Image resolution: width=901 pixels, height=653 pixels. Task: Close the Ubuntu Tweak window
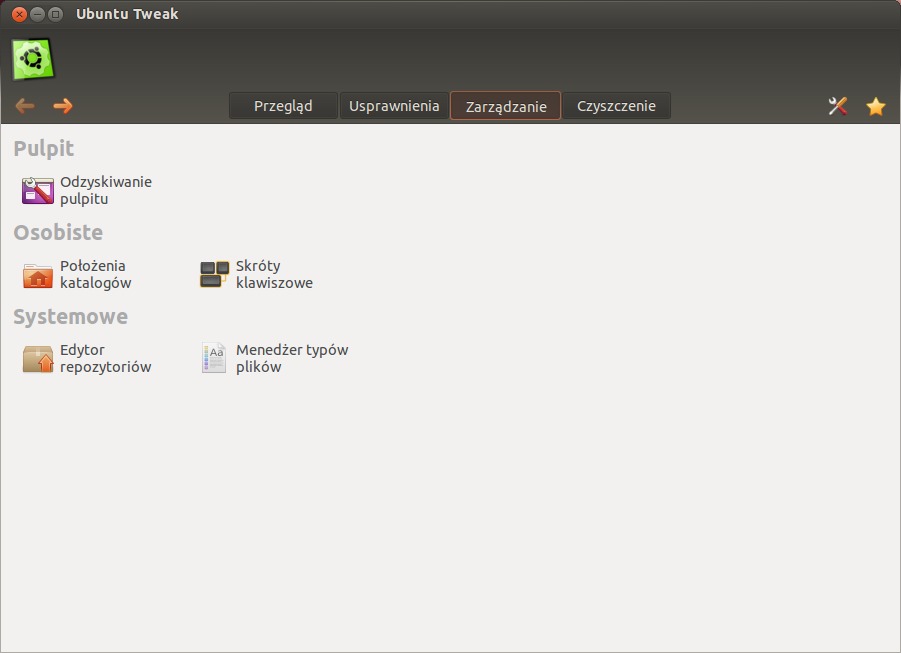pos(20,14)
